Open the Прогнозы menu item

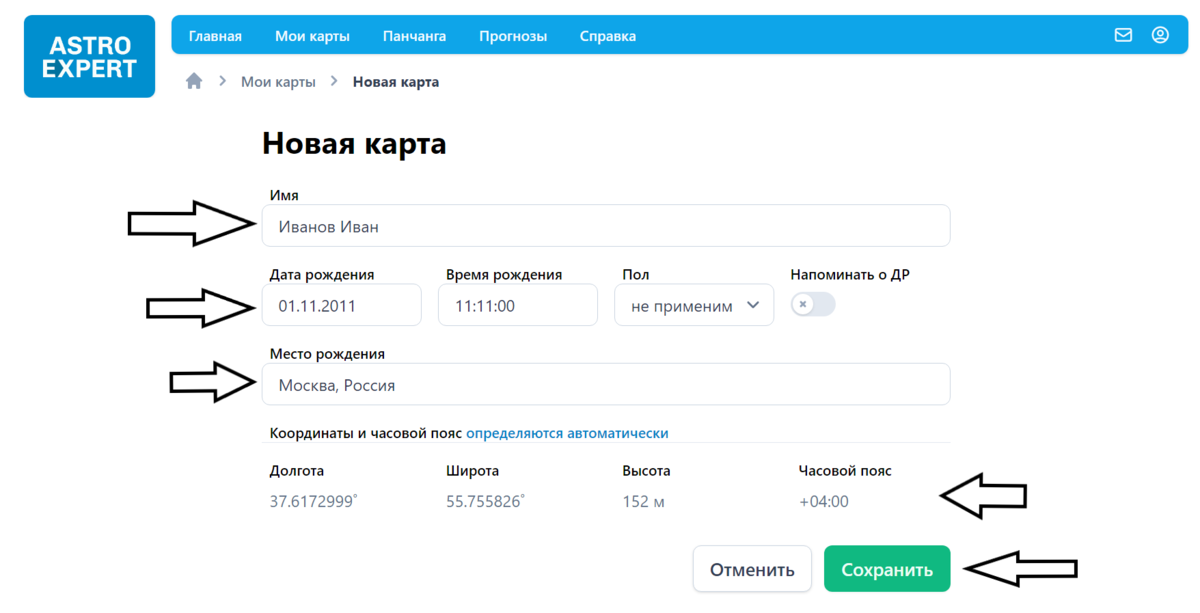tap(513, 36)
